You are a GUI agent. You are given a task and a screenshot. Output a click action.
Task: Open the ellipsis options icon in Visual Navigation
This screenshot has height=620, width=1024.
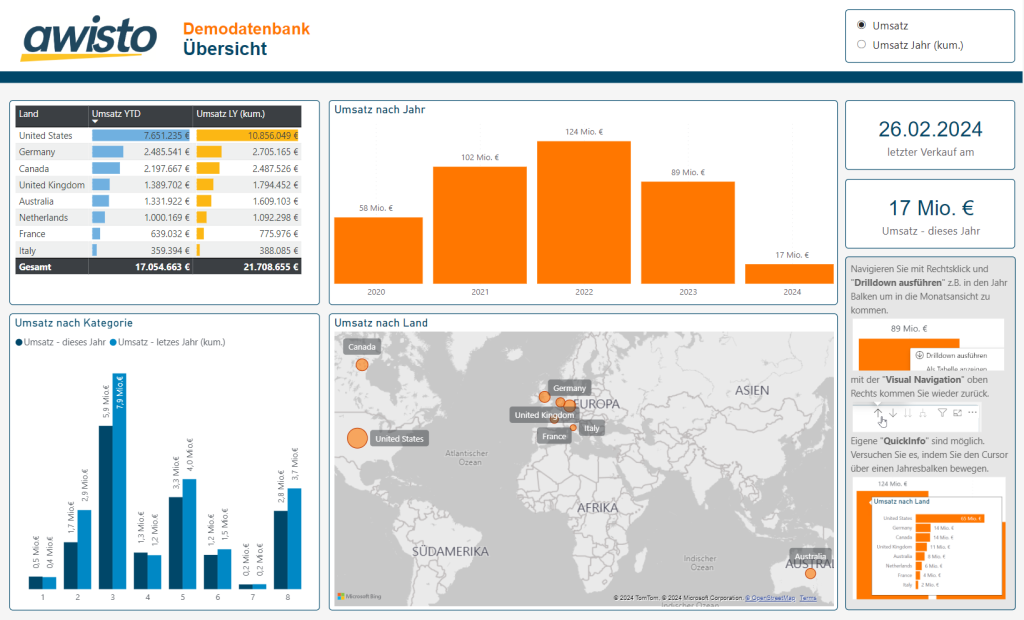tap(972, 412)
